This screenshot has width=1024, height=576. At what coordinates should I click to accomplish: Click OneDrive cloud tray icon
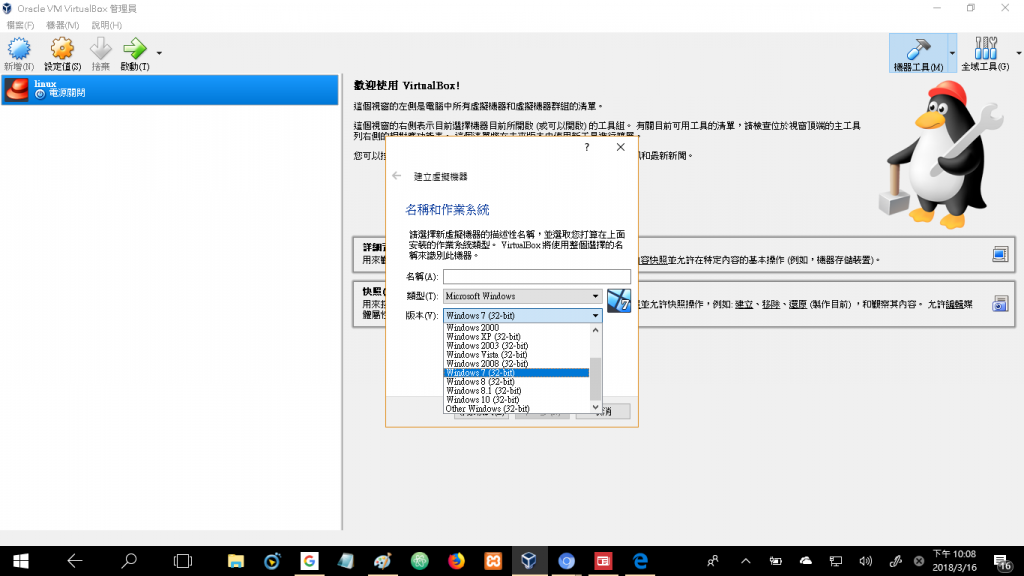click(806, 561)
